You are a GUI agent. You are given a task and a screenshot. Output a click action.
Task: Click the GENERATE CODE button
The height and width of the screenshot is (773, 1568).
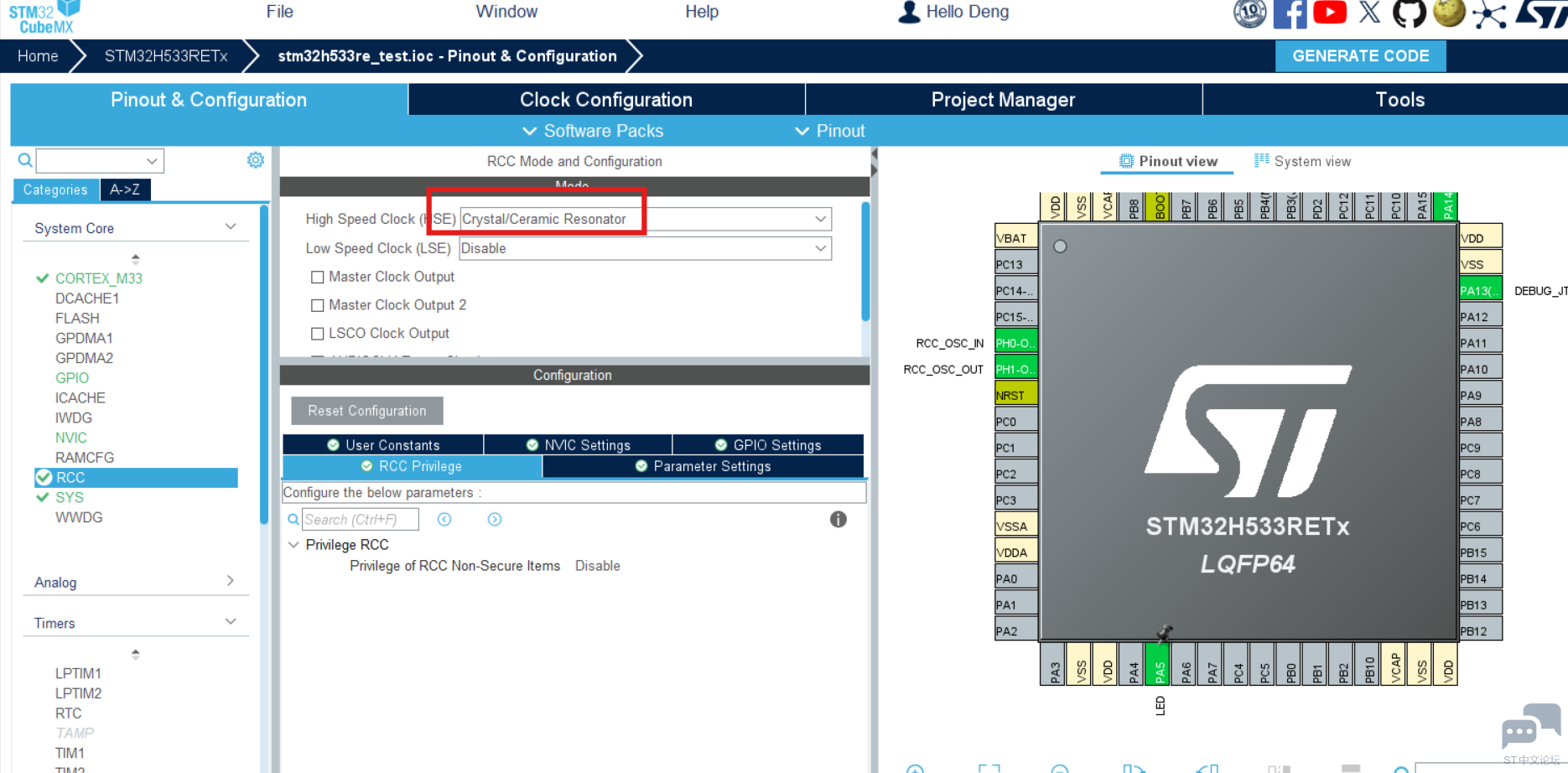pyautogui.click(x=1361, y=56)
